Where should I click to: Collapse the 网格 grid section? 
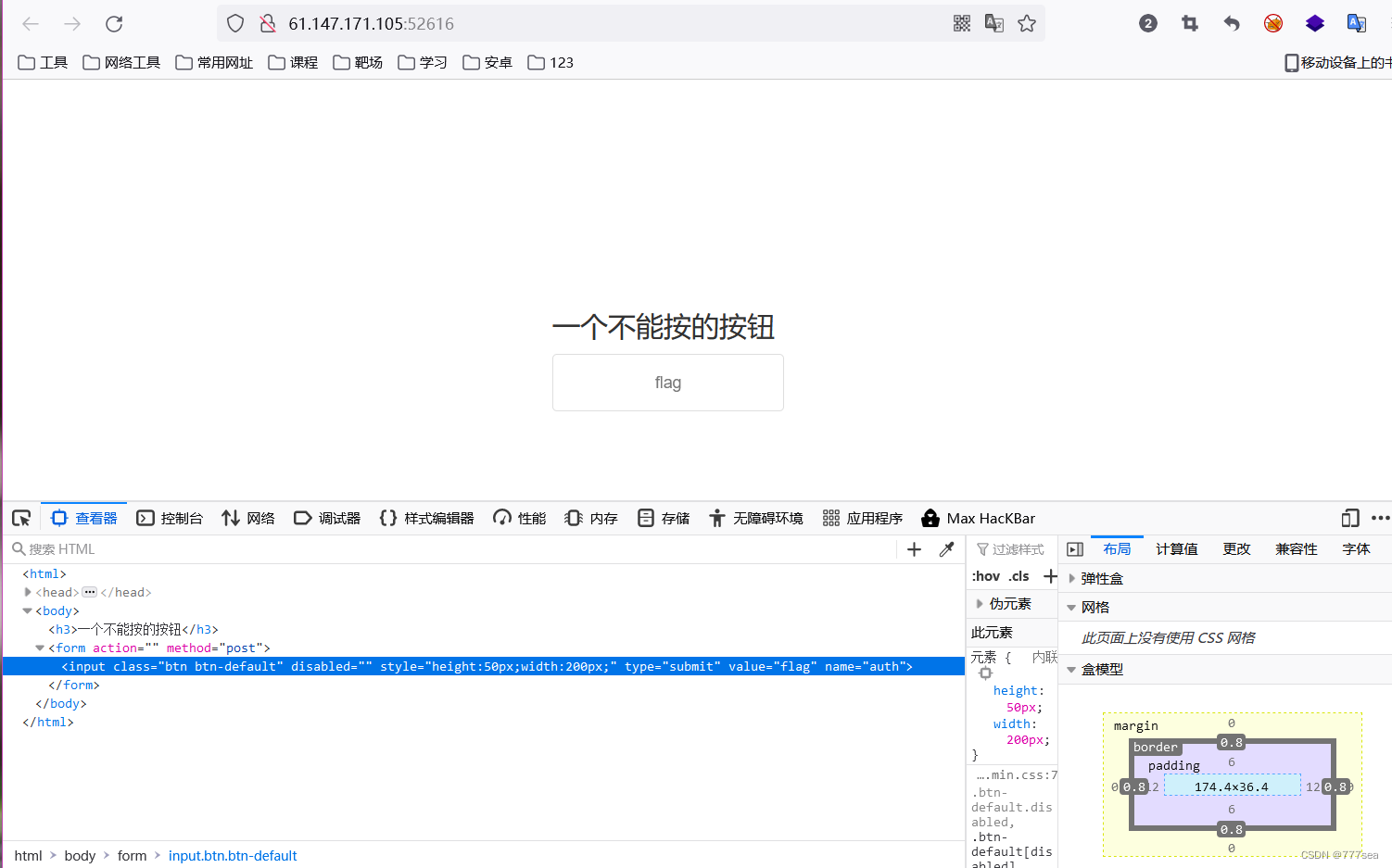tap(1071, 608)
